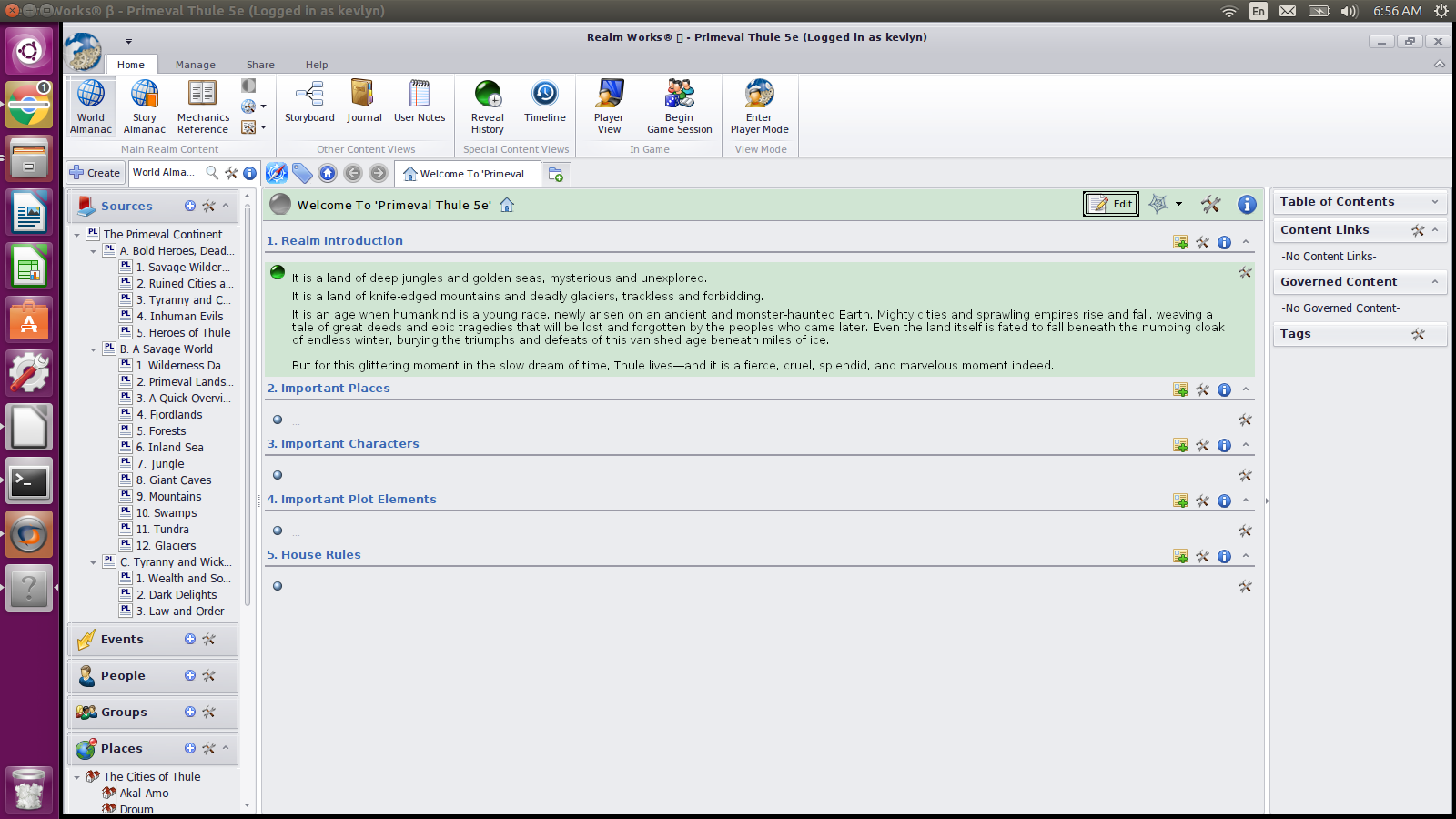Collapse the Realm Introduction section
1456x819 pixels.
point(1246,242)
